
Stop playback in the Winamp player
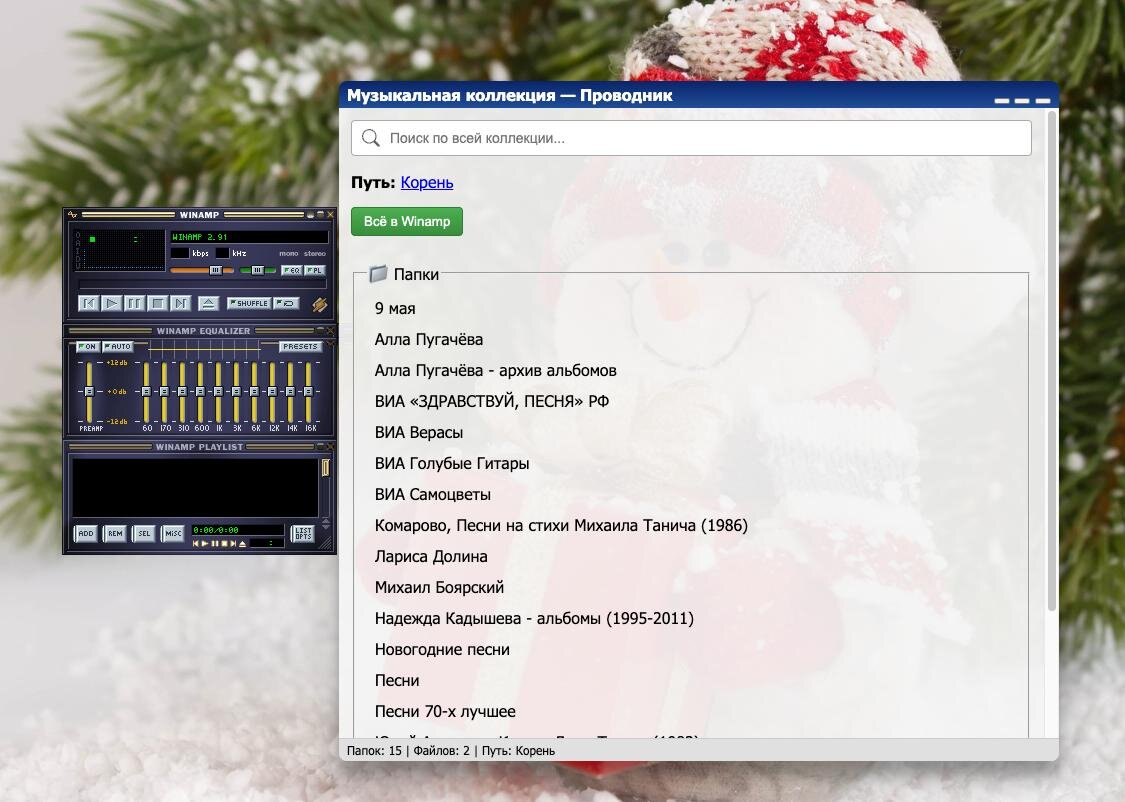click(x=158, y=303)
